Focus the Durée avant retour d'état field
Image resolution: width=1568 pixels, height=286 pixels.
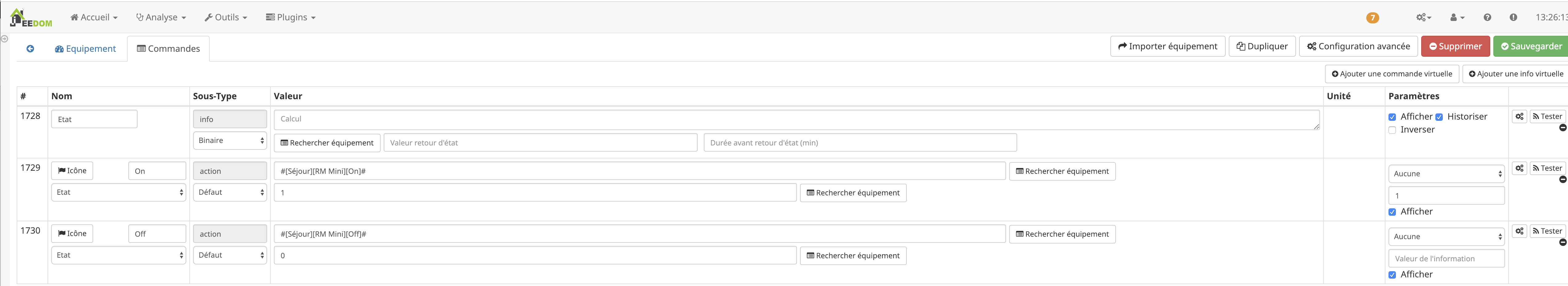pyautogui.click(x=860, y=143)
